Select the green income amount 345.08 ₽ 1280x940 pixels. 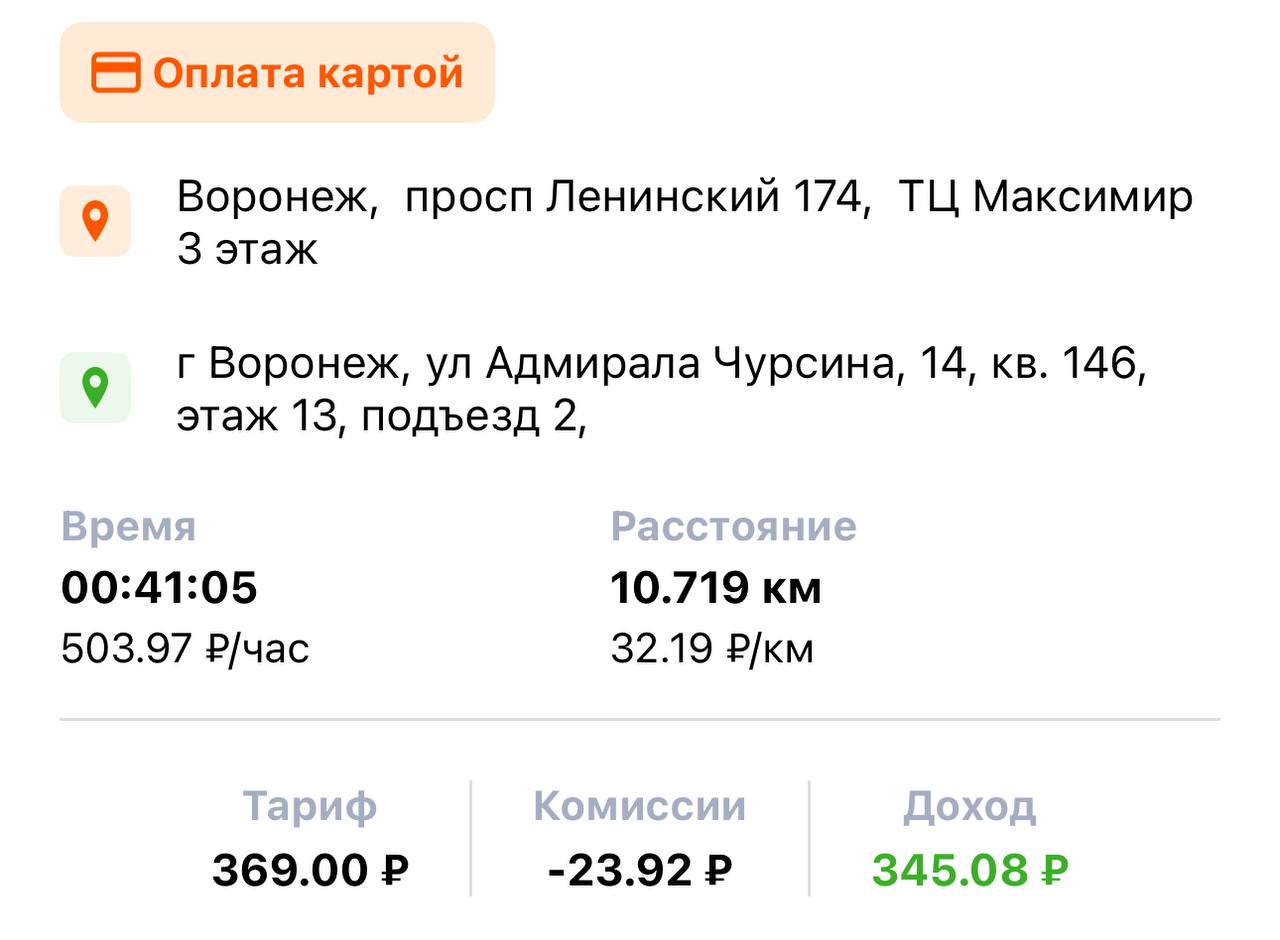click(969, 870)
